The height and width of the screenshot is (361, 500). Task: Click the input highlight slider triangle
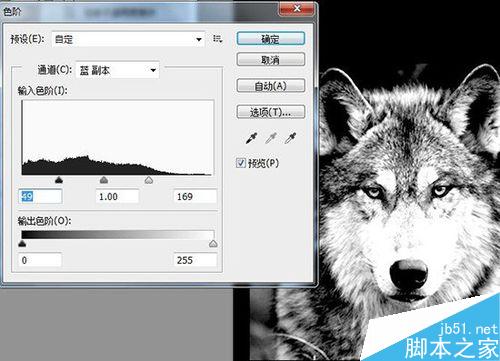[149, 180]
